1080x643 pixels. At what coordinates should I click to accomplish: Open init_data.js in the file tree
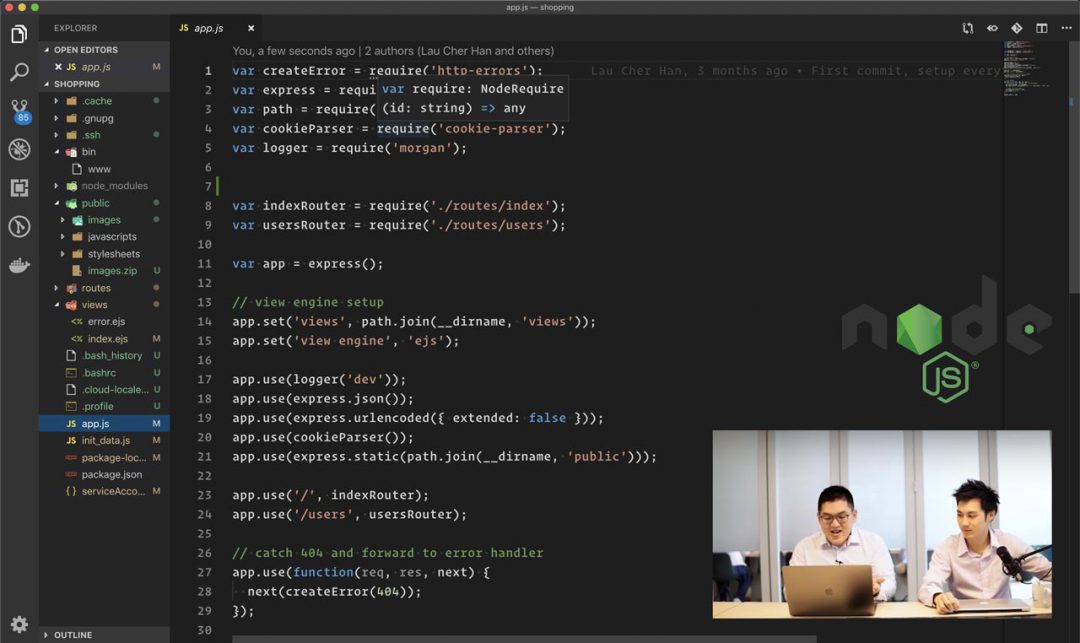[x=105, y=440]
